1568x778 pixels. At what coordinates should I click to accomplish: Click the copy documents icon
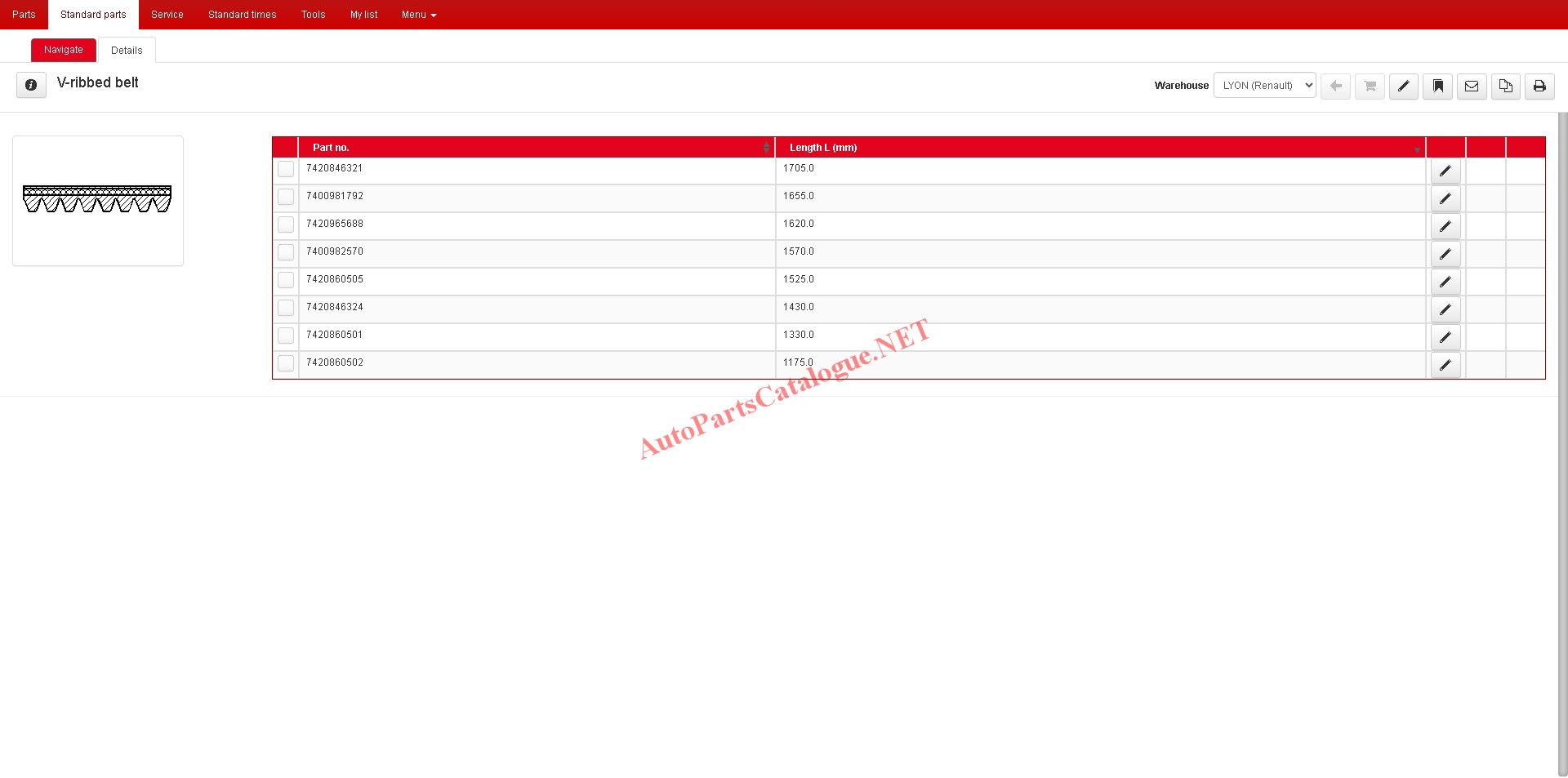coord(1505,86)
